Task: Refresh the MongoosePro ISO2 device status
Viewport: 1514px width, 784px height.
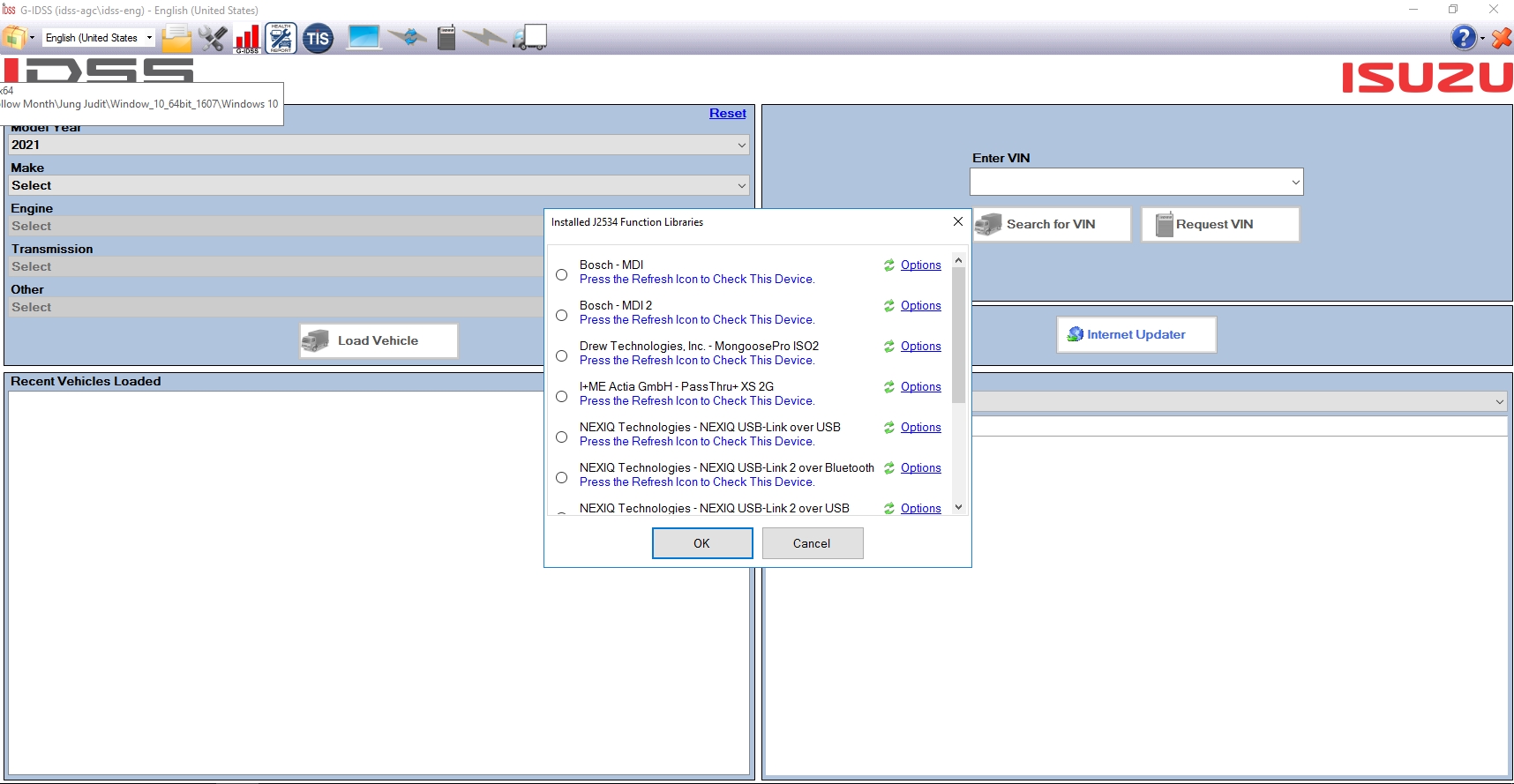Action: [x=889, y=347]
